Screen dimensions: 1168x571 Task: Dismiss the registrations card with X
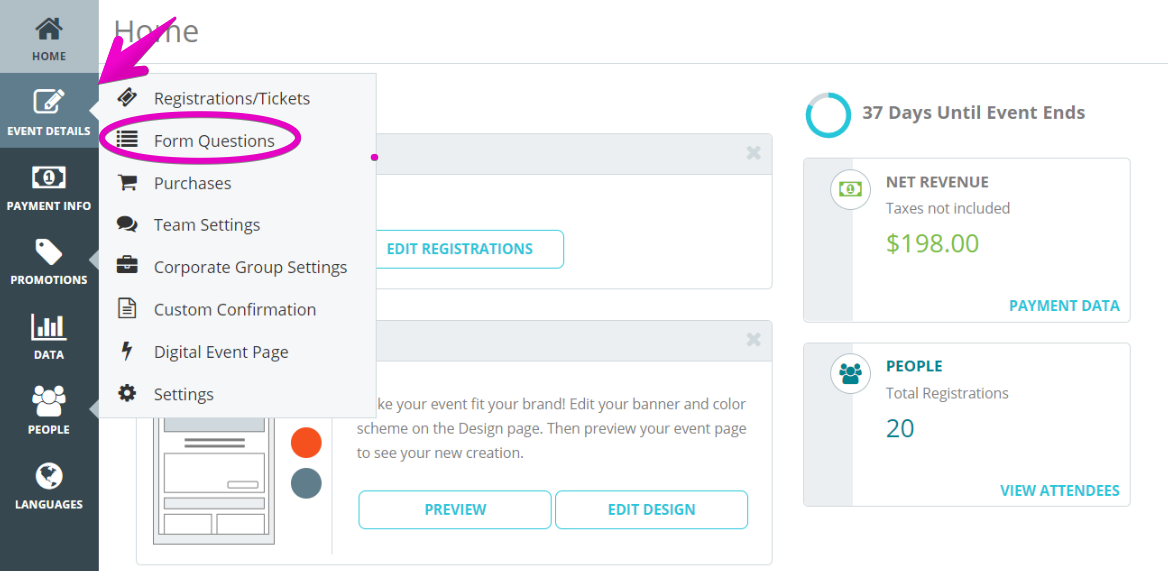pos(754,153)
